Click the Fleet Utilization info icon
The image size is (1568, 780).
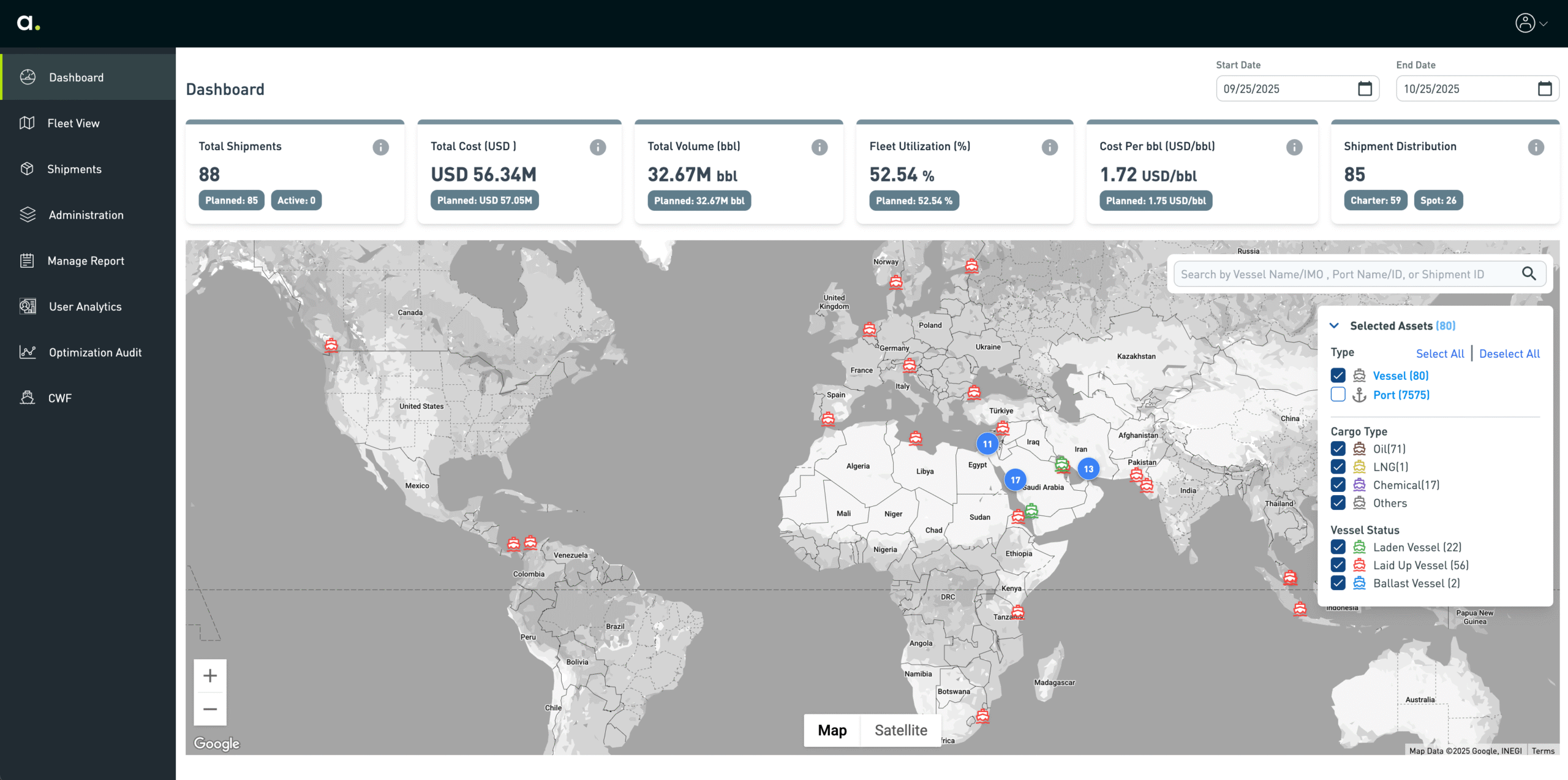1049,147
